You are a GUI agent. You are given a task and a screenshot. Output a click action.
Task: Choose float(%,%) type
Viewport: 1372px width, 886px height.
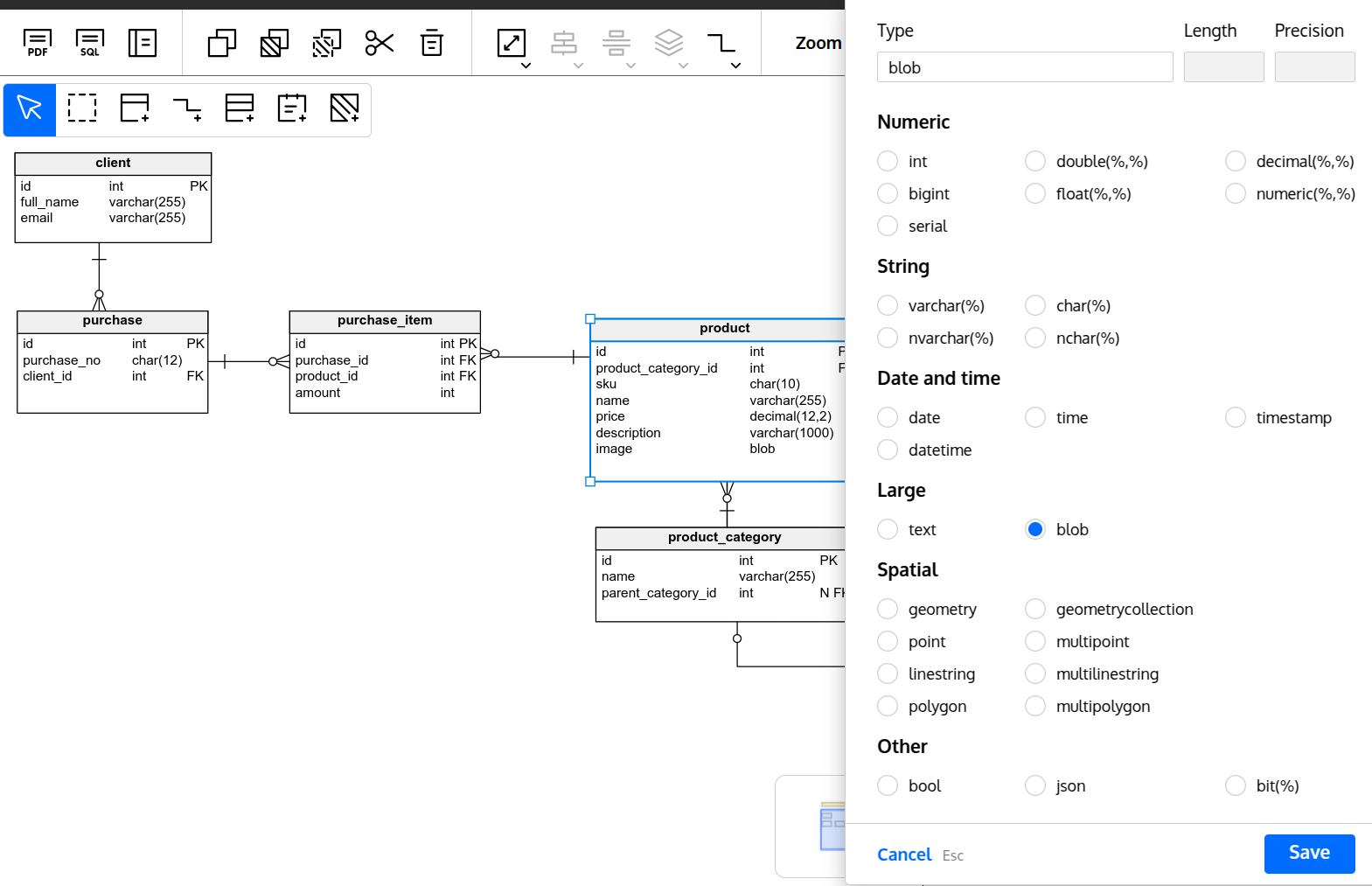pos(1035,193)
